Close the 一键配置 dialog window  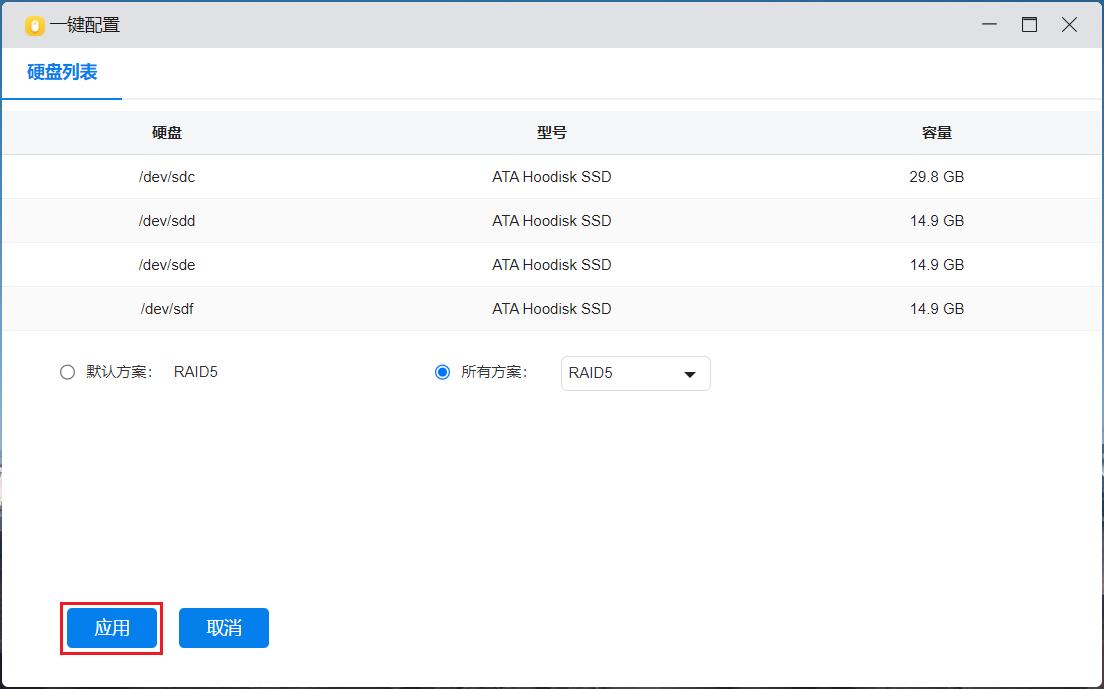(x=1069, y=25)
